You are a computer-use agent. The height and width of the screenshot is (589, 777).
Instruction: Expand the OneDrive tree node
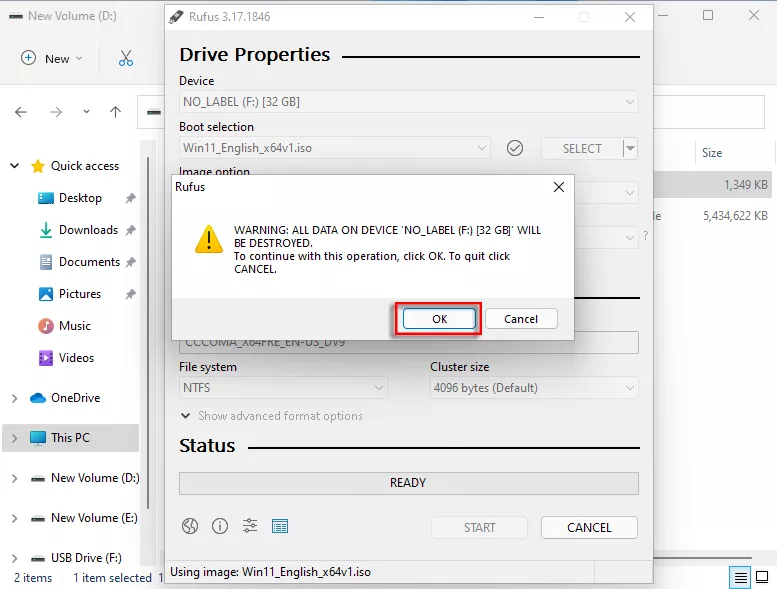(x=14, y=398)
